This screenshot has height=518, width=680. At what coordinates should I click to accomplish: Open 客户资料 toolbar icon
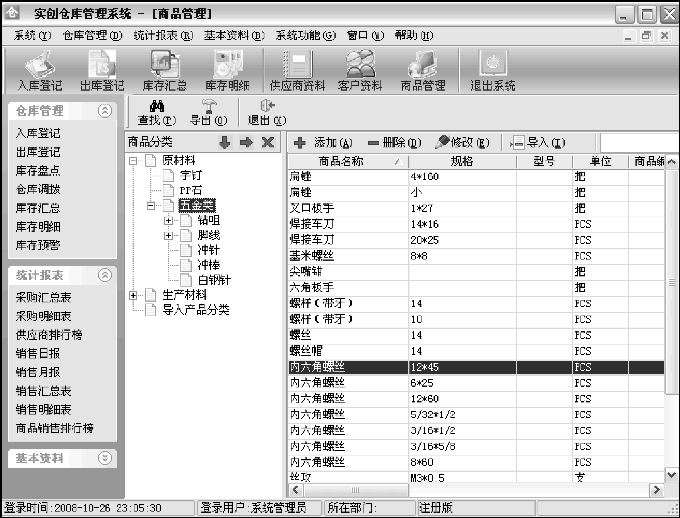click(x=360, y=70)
